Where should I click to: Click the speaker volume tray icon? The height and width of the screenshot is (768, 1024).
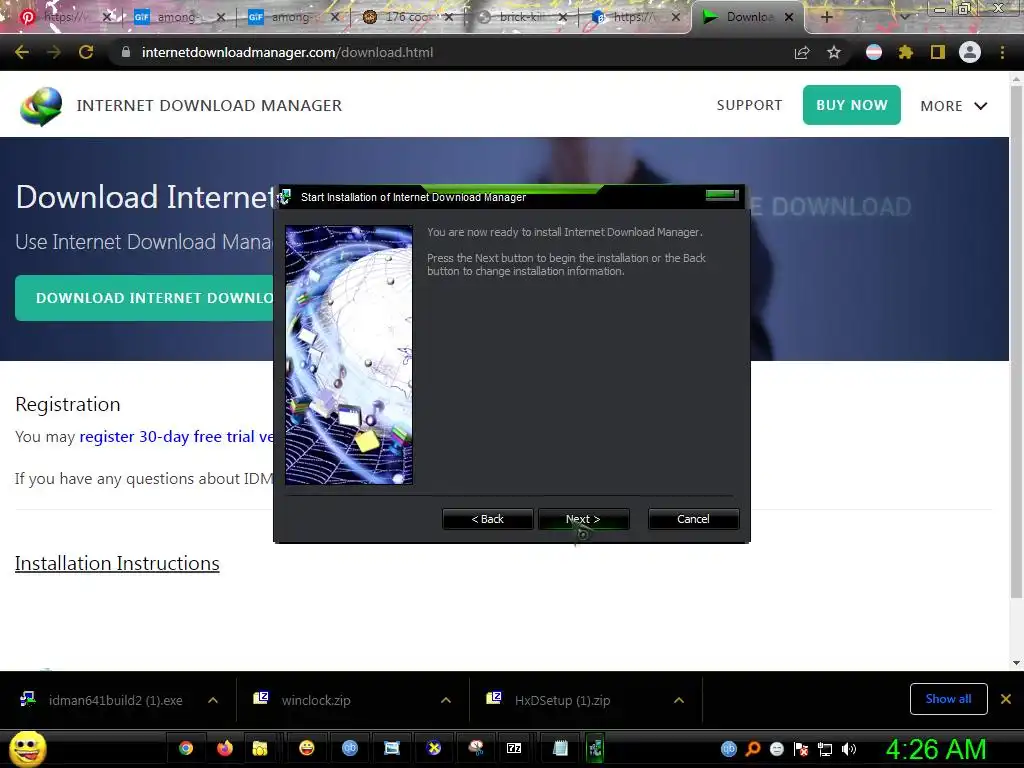tap(849, 749)
